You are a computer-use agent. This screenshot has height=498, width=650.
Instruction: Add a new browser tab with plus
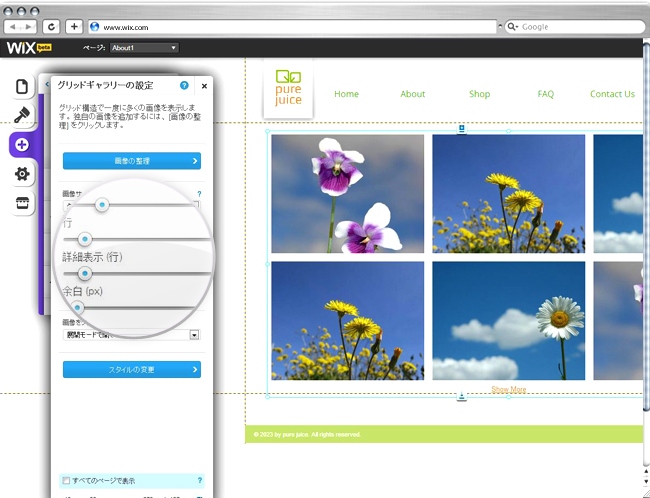point(74,27)
